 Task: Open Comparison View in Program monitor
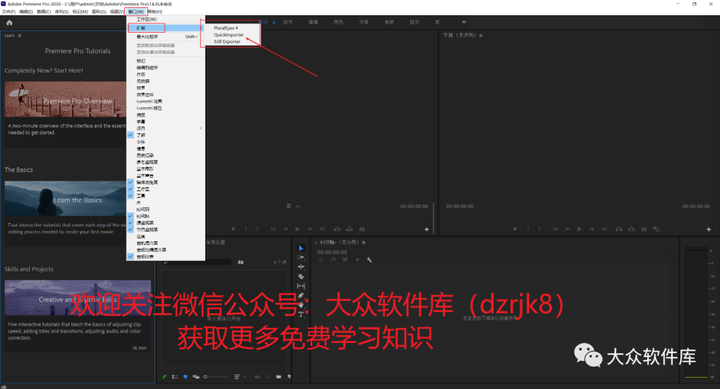pyautogui.click(x=656, y=229)
